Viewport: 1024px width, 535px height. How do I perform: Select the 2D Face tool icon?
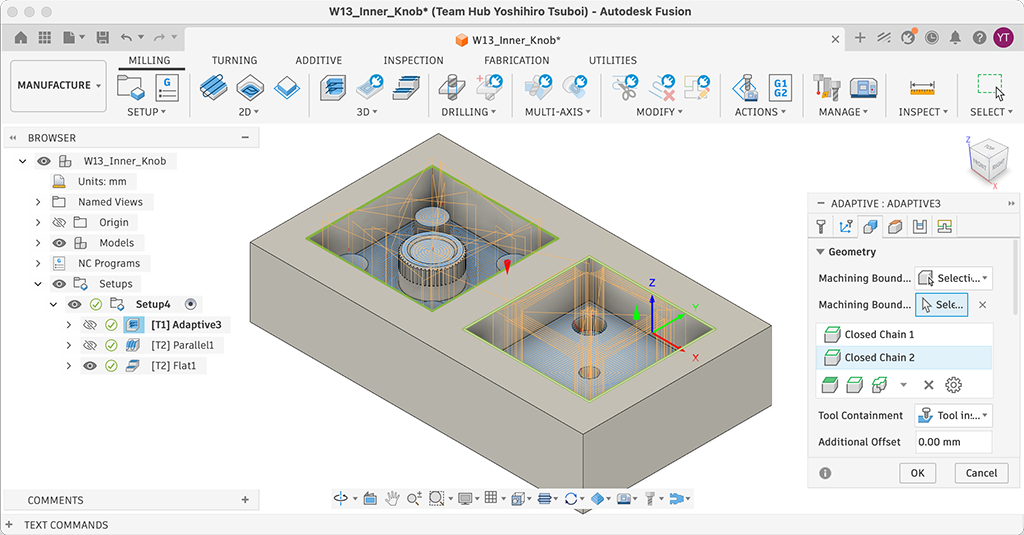pyautogui.click(x=287, y=88)
